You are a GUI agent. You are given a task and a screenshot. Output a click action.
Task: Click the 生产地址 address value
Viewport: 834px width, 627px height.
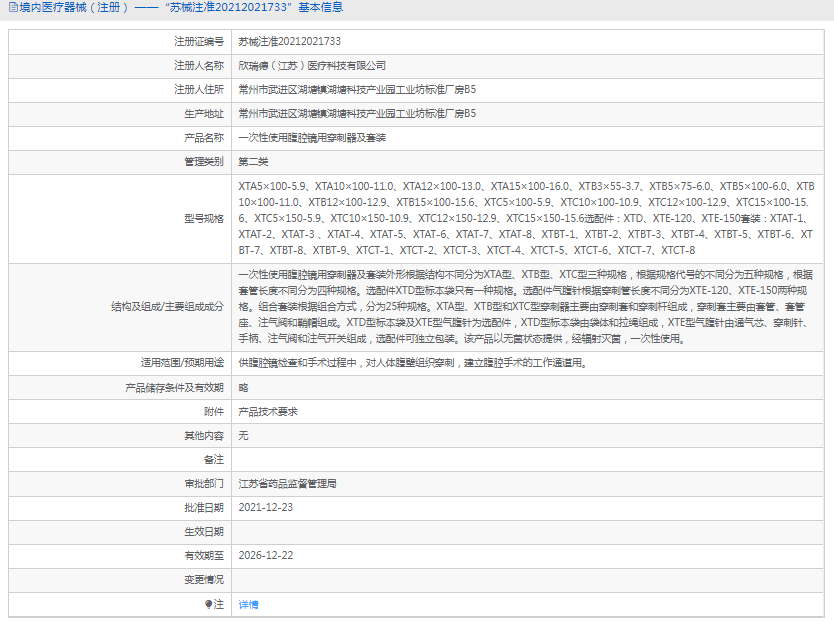click(357, 113)
